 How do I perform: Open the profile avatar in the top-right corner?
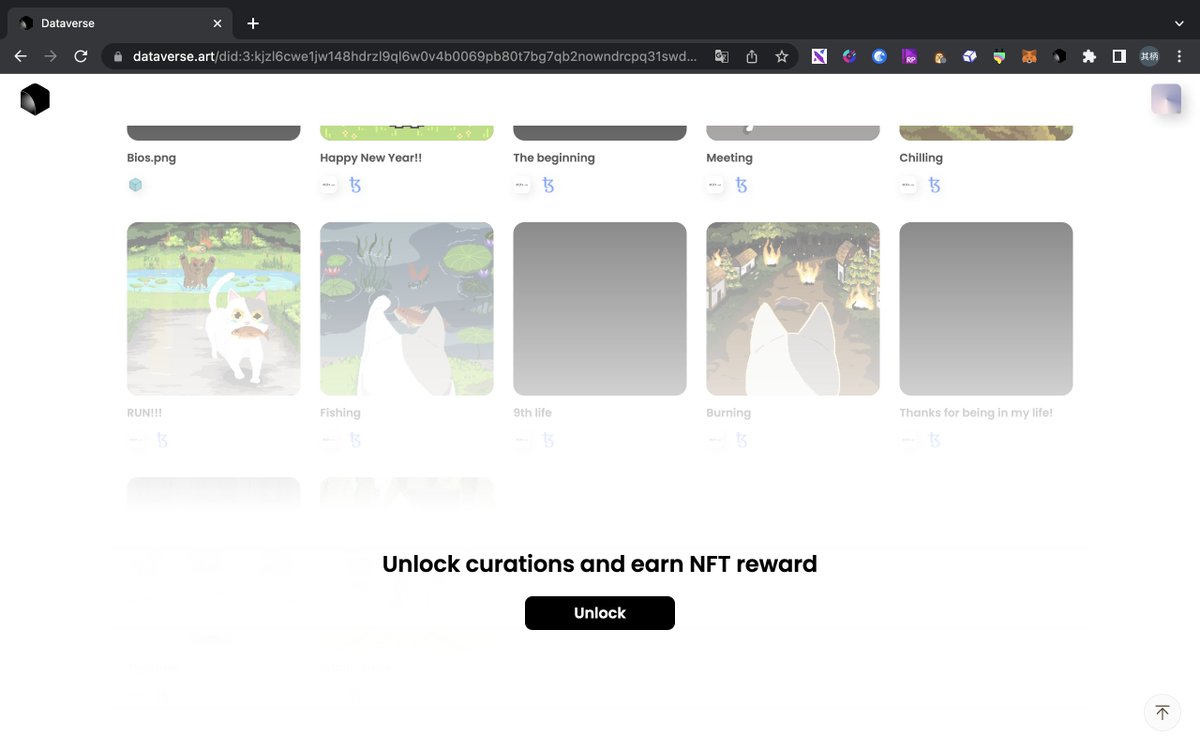[1164, 99]
